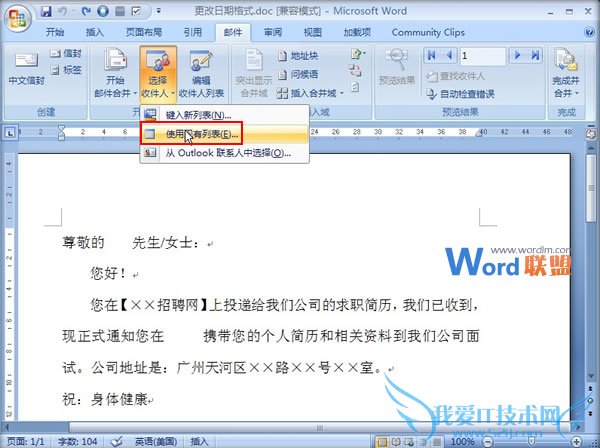Click the record number field
600x448 pixels.
point(483,56)
